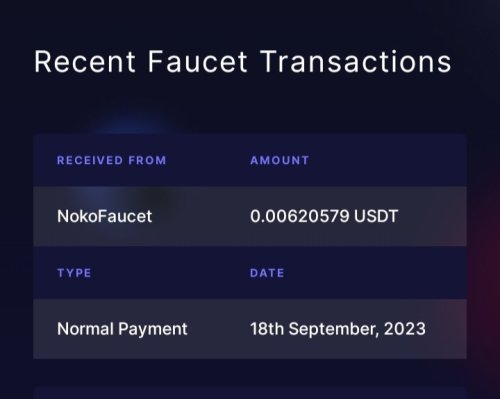Image resolution: width=500 pixels, height=399 pixels.
Task: Tap the USDT currency unit
Action: click(x=376, y=216)
